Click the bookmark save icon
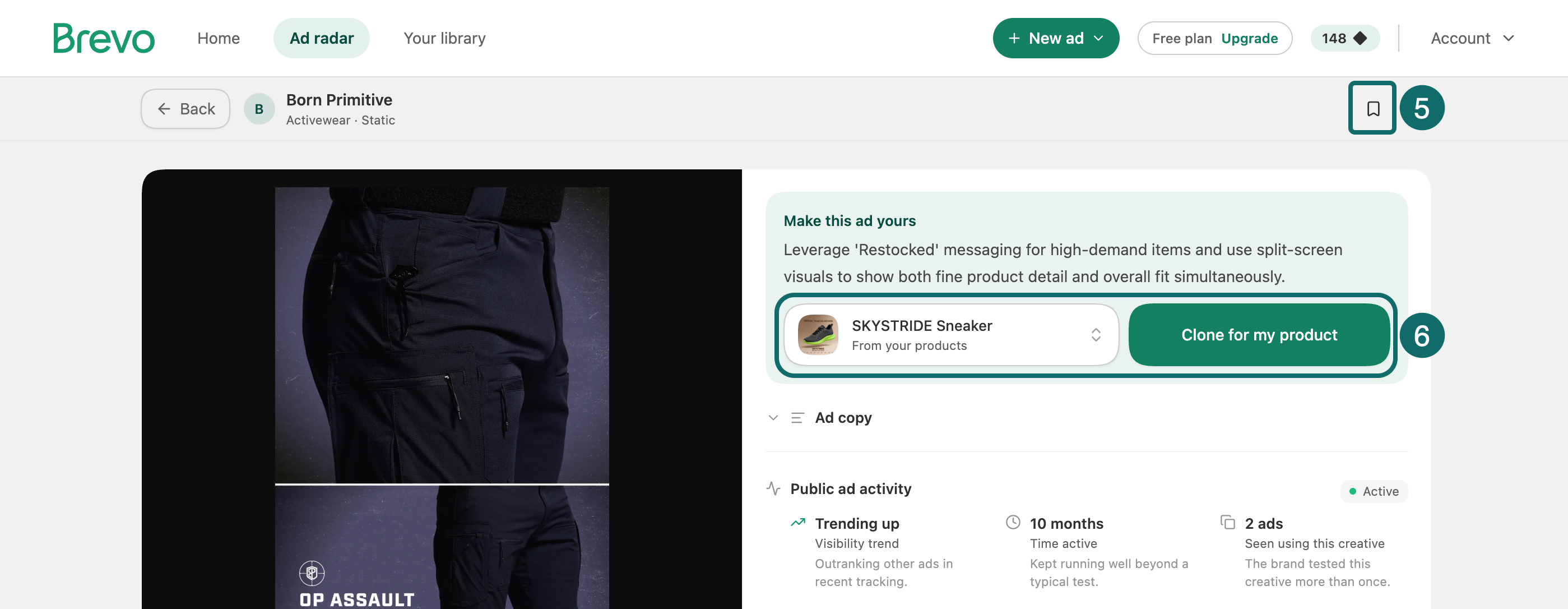 click(x=1372, y=108)
